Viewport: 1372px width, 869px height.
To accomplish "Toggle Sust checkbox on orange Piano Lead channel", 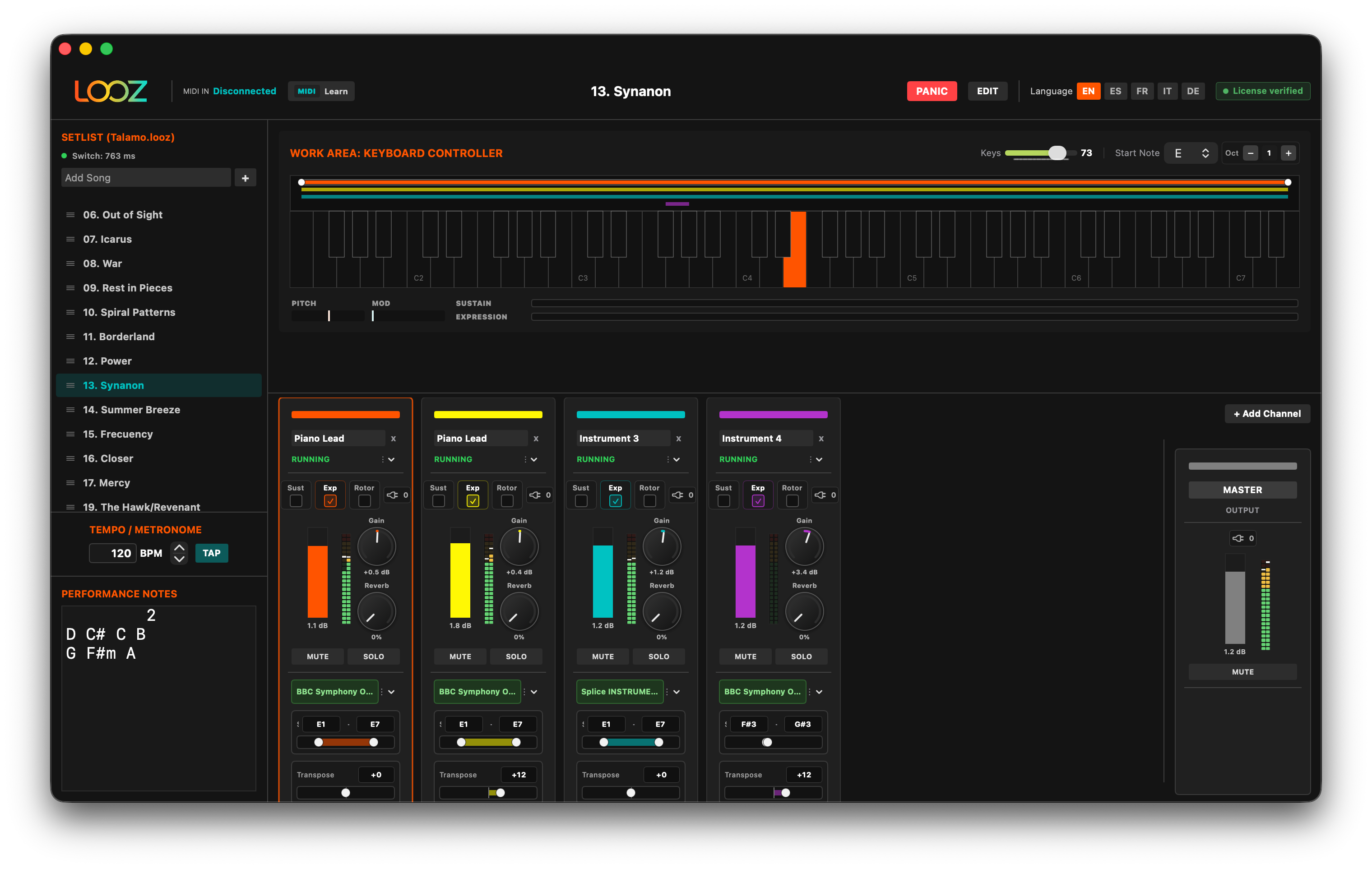I will [x=296, y=501].
